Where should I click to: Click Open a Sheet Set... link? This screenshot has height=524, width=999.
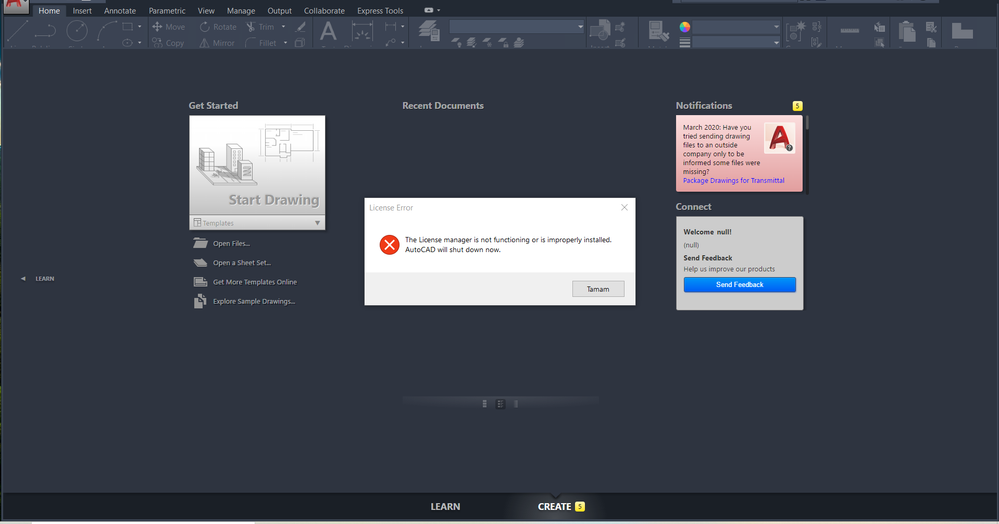click(241, 263)
